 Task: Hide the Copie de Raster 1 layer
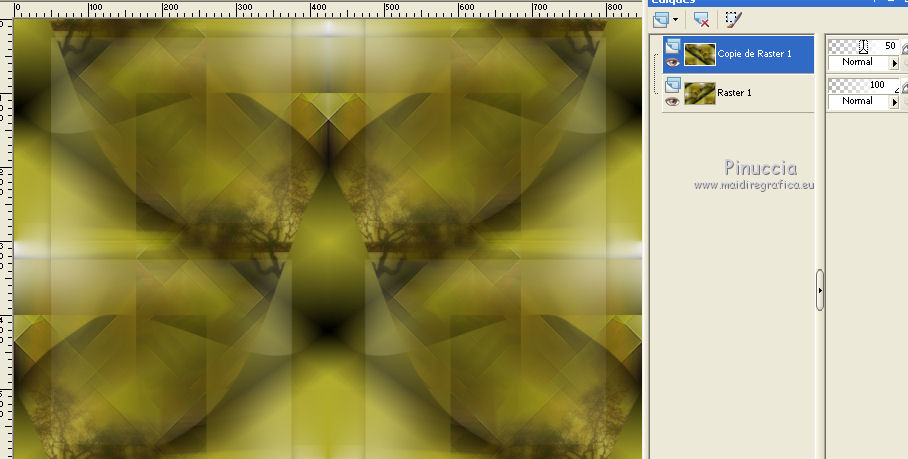(672, 63)
